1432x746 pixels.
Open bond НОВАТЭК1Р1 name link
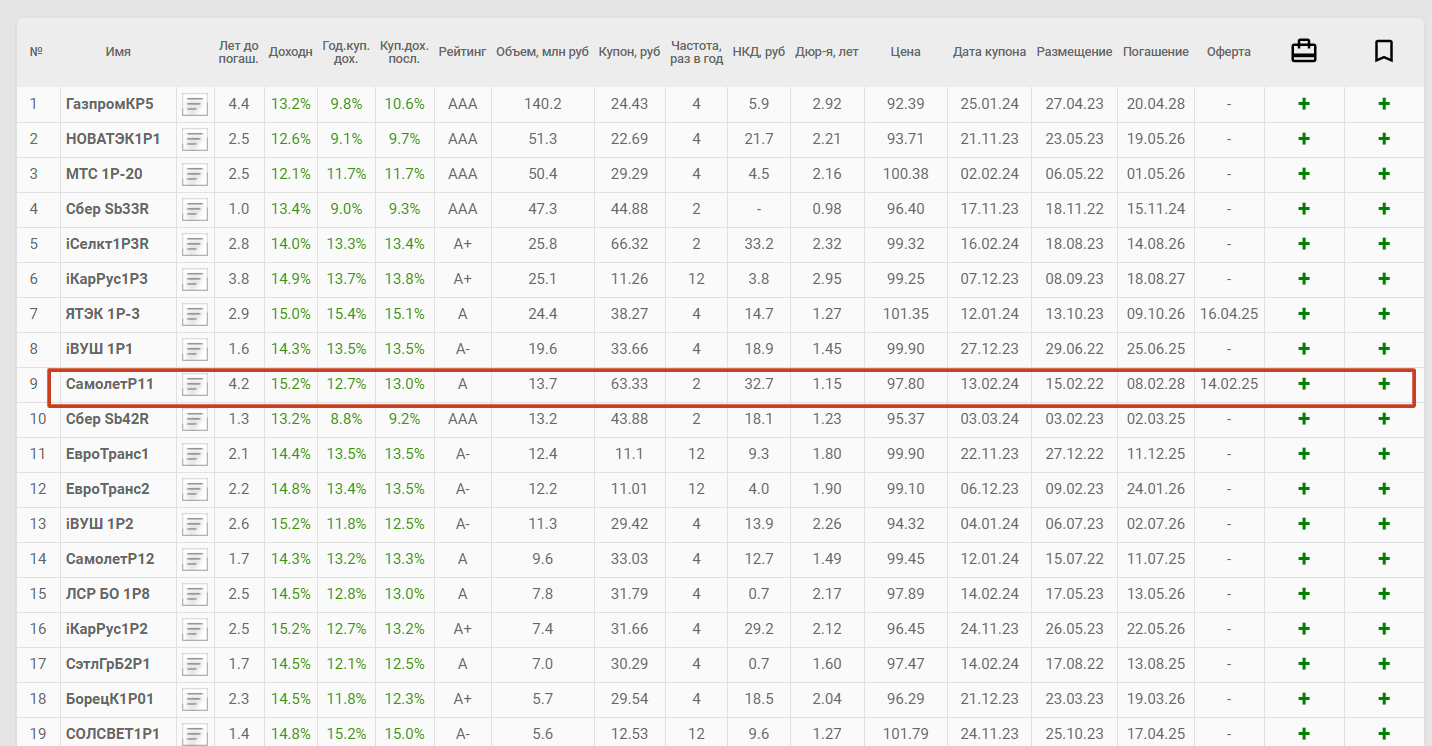(x=113, y=139)
